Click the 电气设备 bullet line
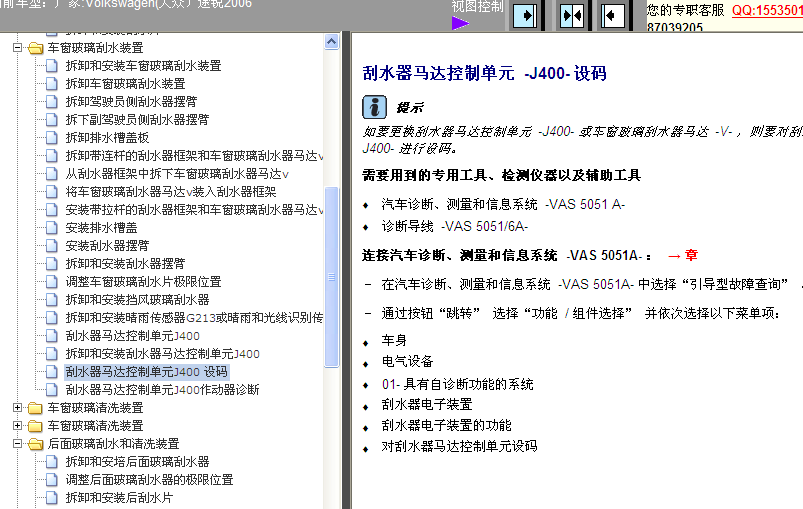The height and width of the screenshot is (509, 803). pyautogui.click(x=408, y=362)
